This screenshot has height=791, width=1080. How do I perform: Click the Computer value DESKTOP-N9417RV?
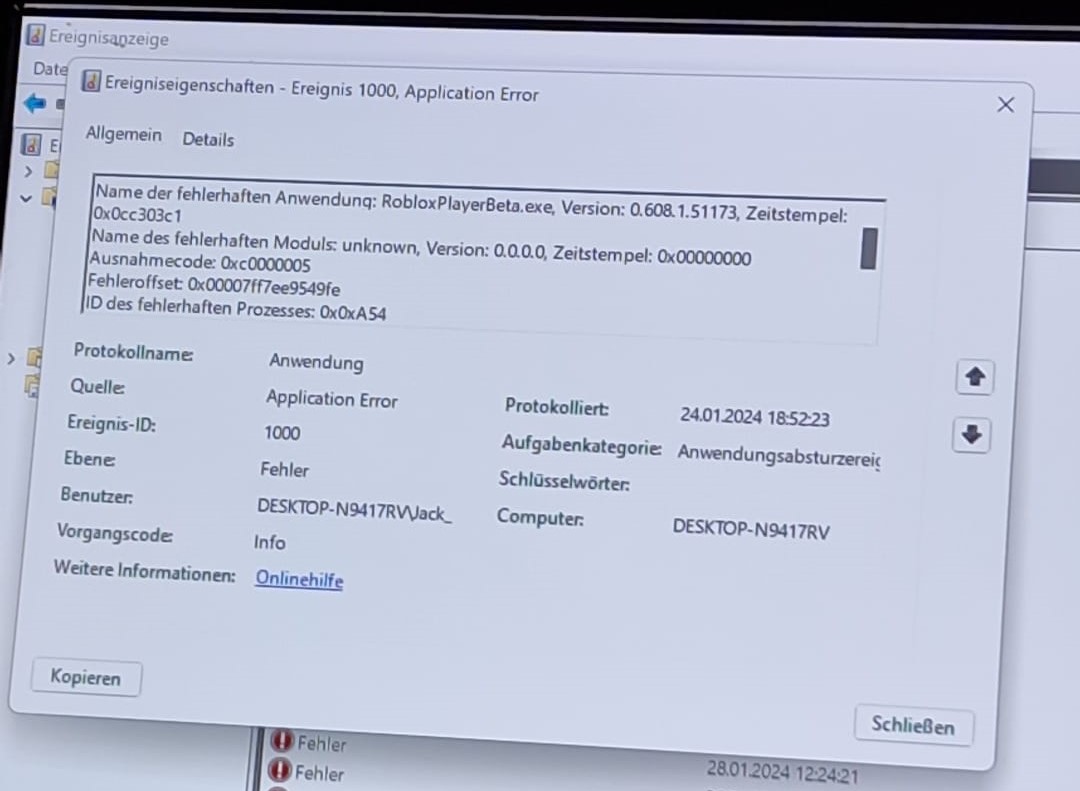point(751,529)
